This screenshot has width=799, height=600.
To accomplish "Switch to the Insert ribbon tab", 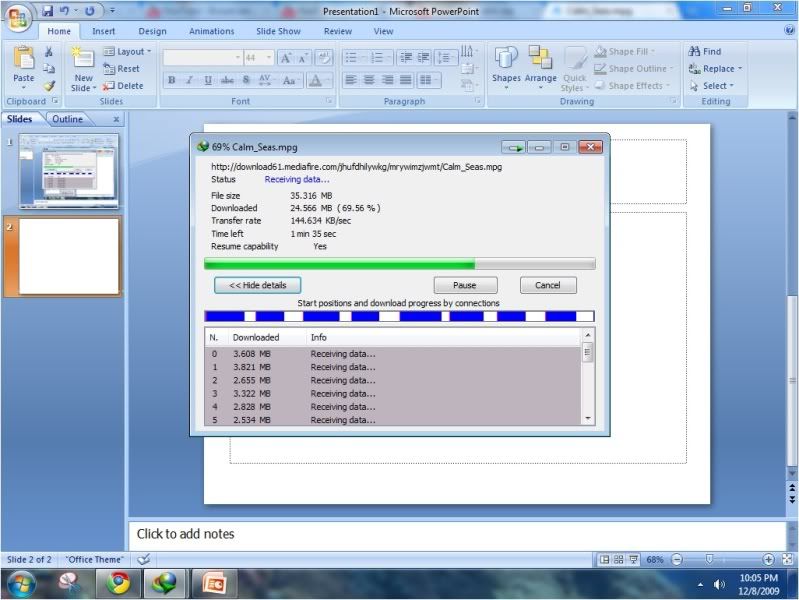I will point(104,31).
